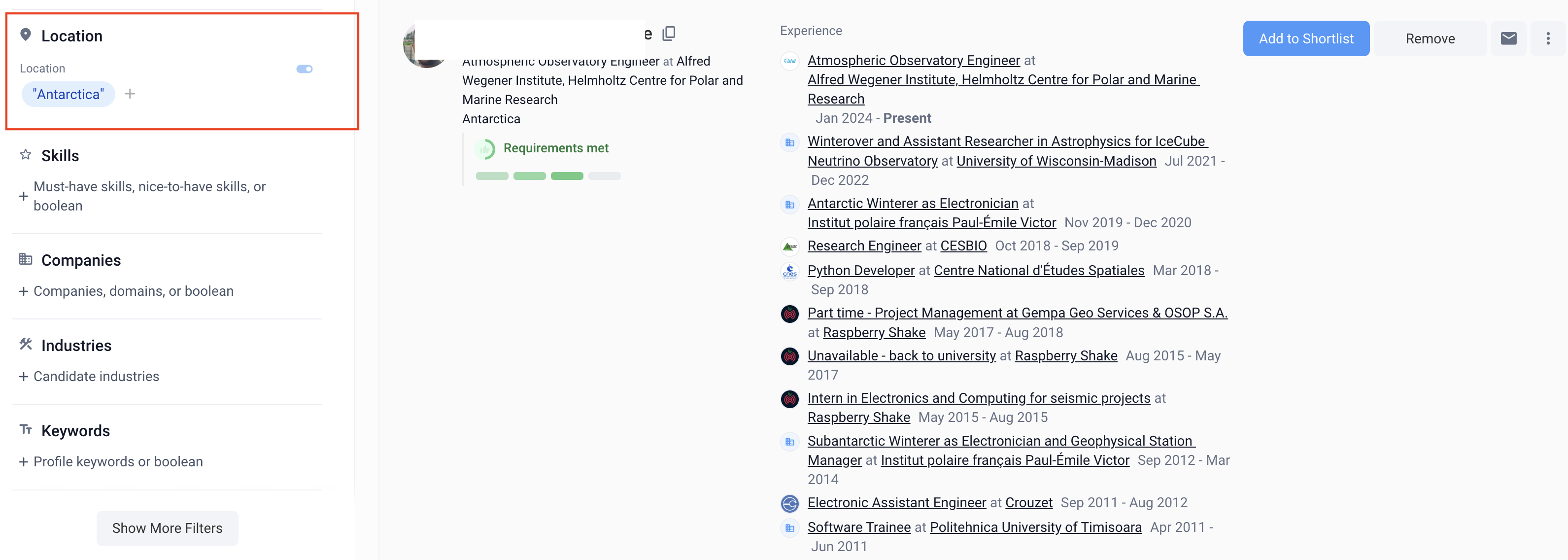Click the Industries tools icon

(26, 345)
